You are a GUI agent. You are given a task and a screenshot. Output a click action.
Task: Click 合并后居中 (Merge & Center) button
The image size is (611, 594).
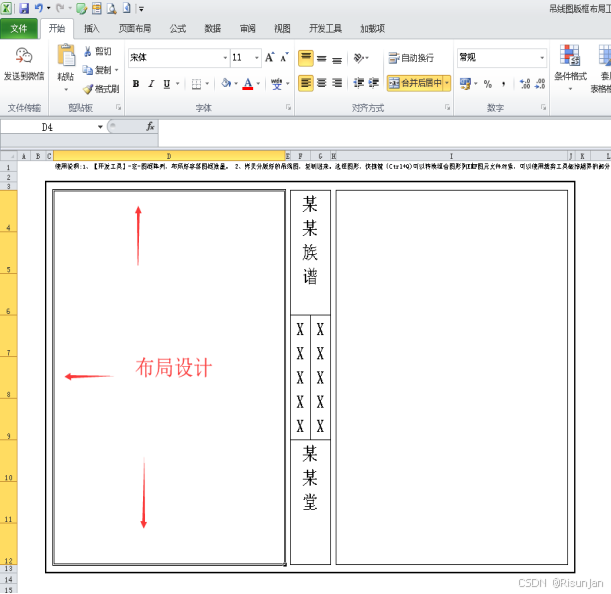pos(415,83)
